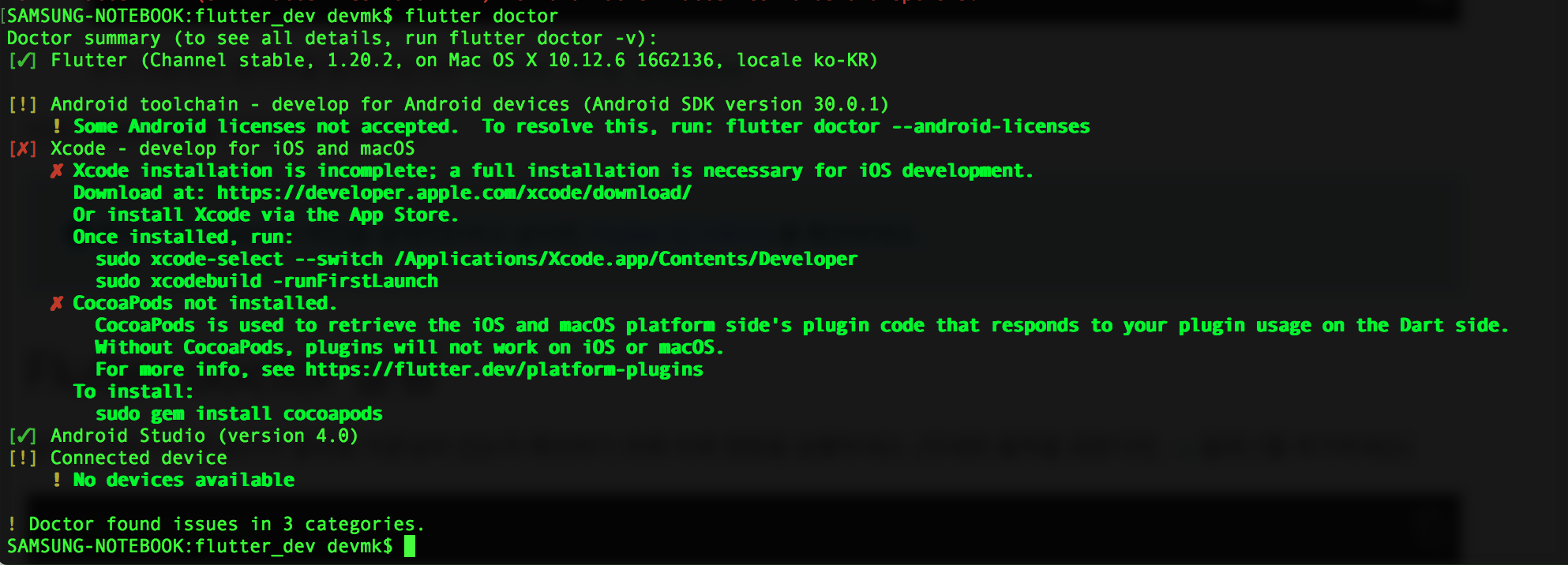Image resolution: width=1568 pixels, height=565 pixels.
Task: Click 'Android Studio (version 4.0)' line
Action: (204, 436)
